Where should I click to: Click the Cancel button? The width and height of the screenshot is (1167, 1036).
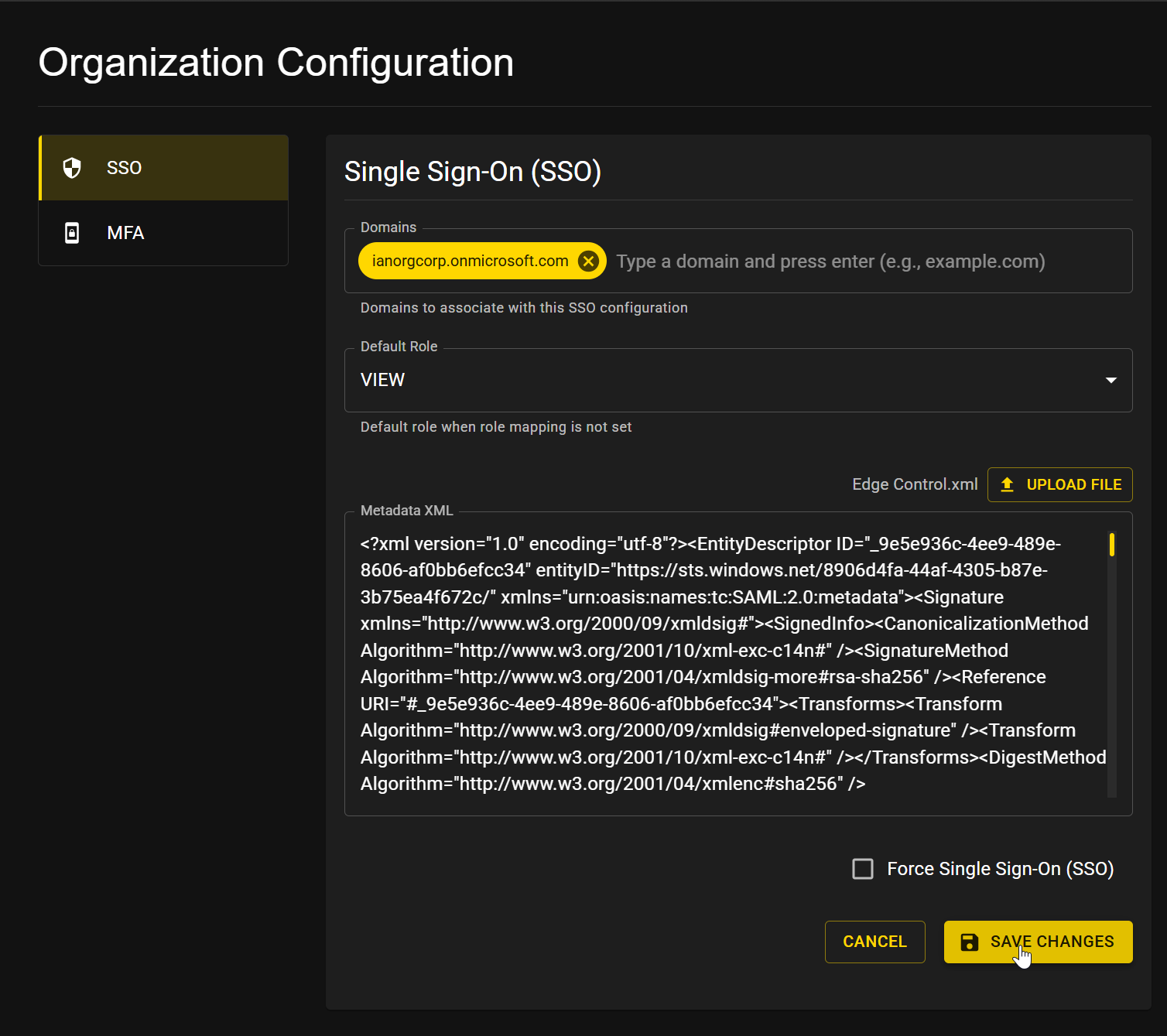tap(875, 942)
